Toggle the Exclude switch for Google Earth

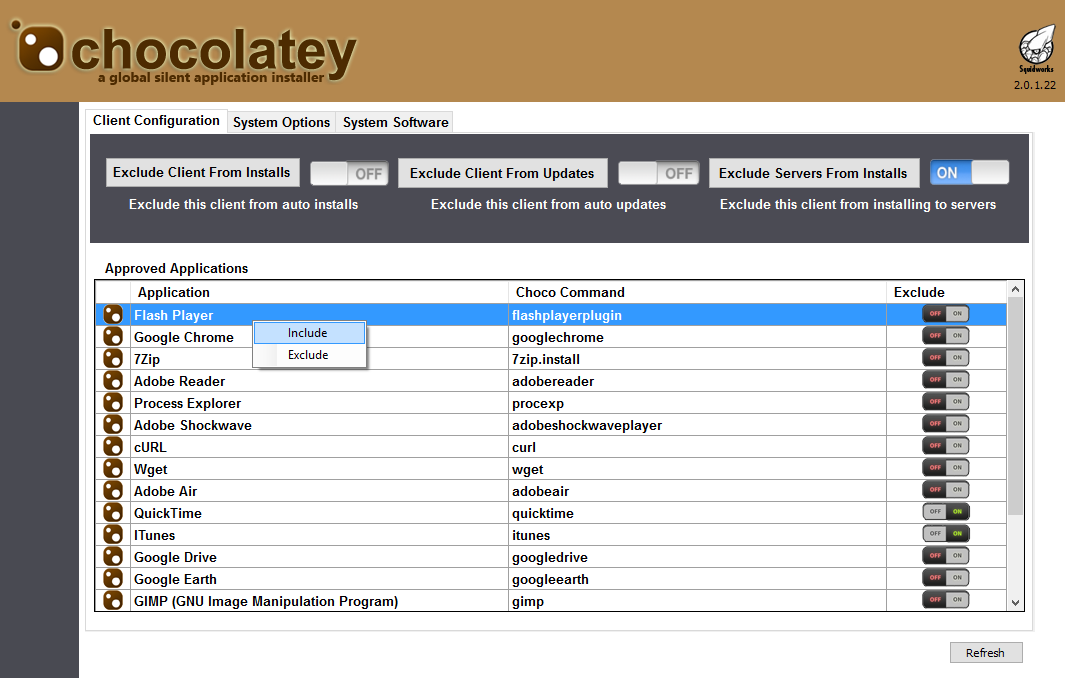[x=945, y=577]
